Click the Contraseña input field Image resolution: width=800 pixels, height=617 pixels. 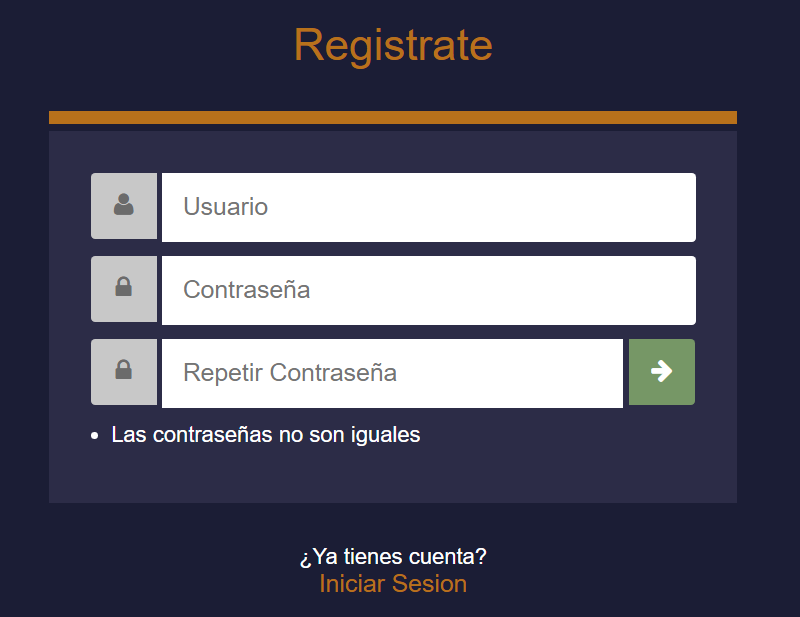pyautogui.click(x=428, y=289)
